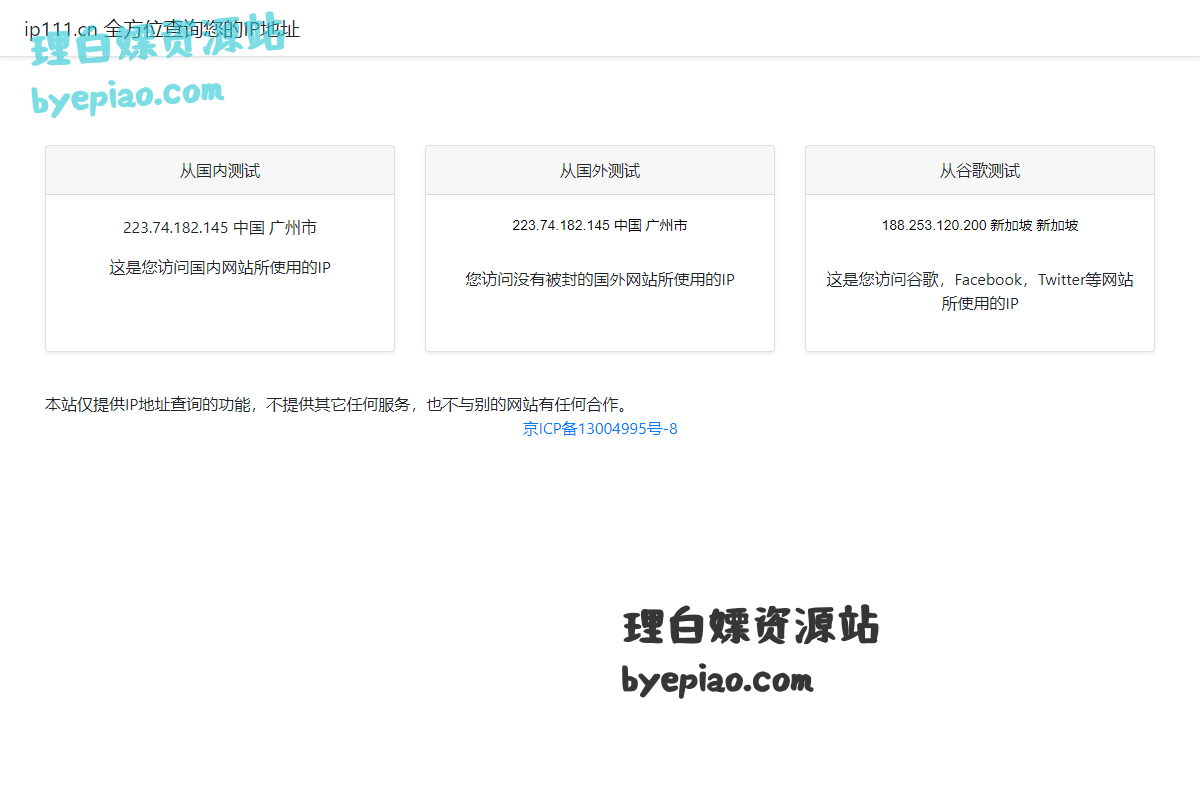Select the IP text in 从国内测试 card
The height and width of the screenshot is (800, 1200).
(x=220, y=228)
